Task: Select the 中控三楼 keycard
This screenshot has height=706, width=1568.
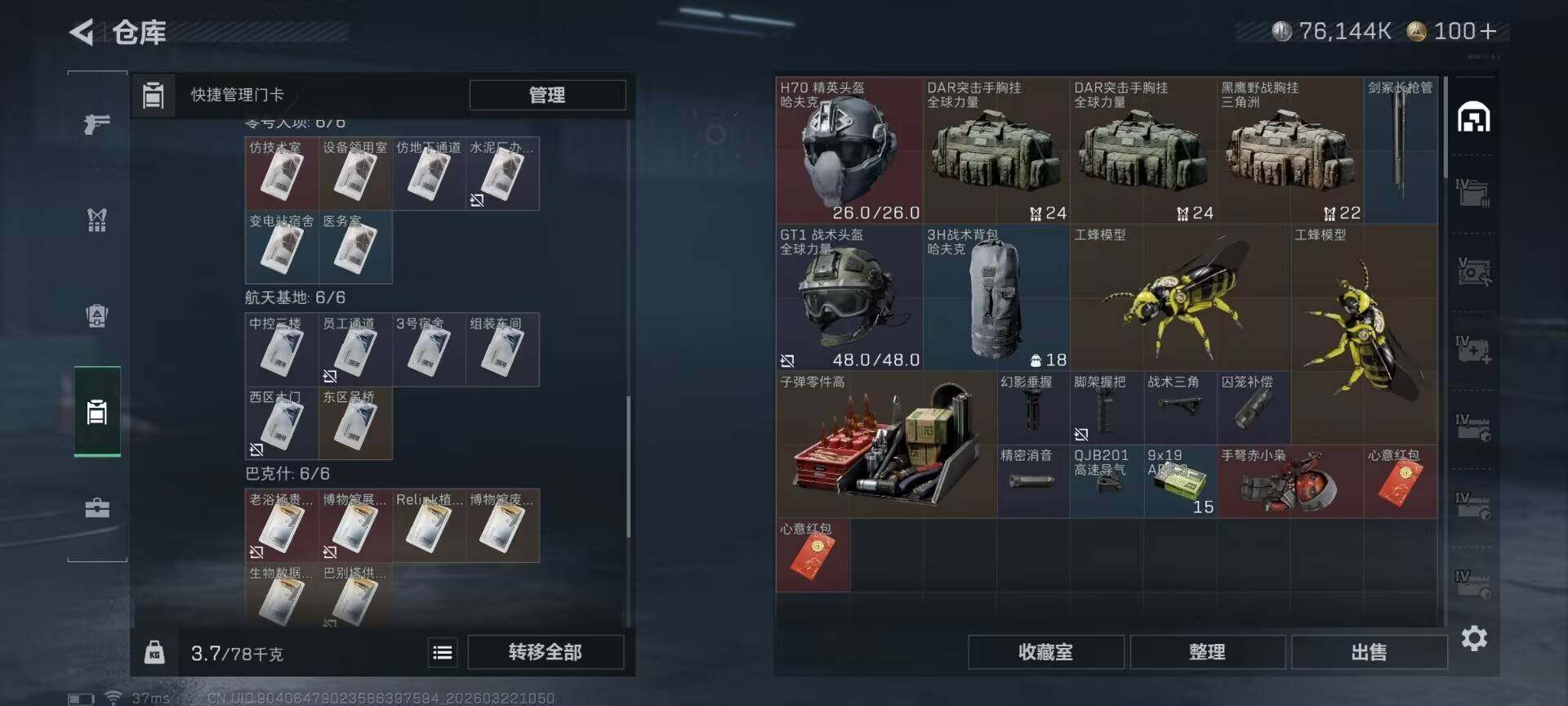Action: click(x=282, y=350)
